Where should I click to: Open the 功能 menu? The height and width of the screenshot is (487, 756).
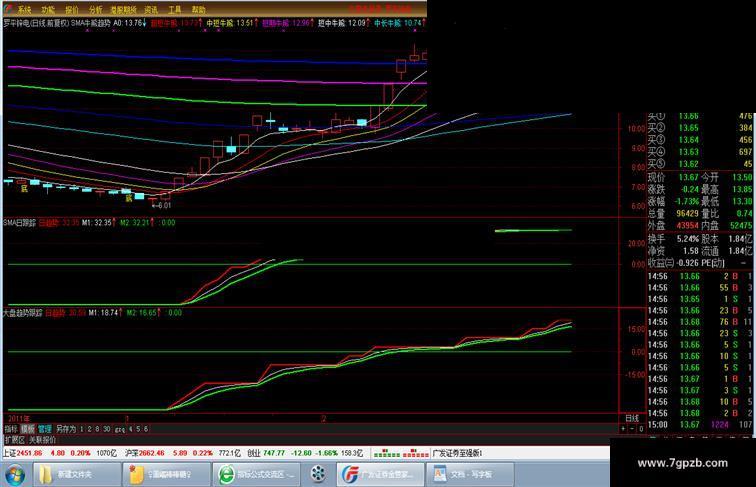pyautogui.click(x=48, y=9)
